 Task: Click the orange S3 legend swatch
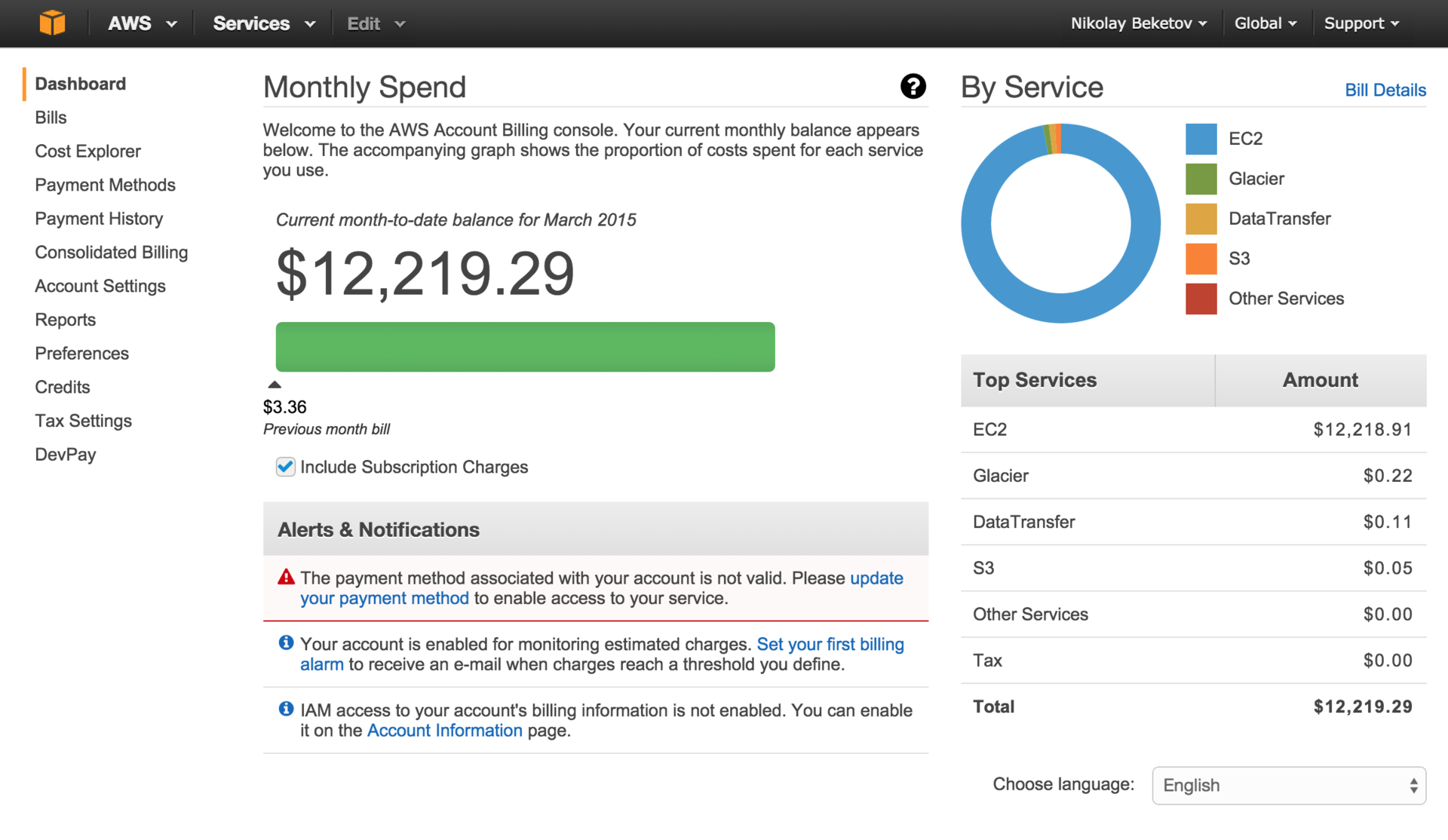tap(1201, 259)
